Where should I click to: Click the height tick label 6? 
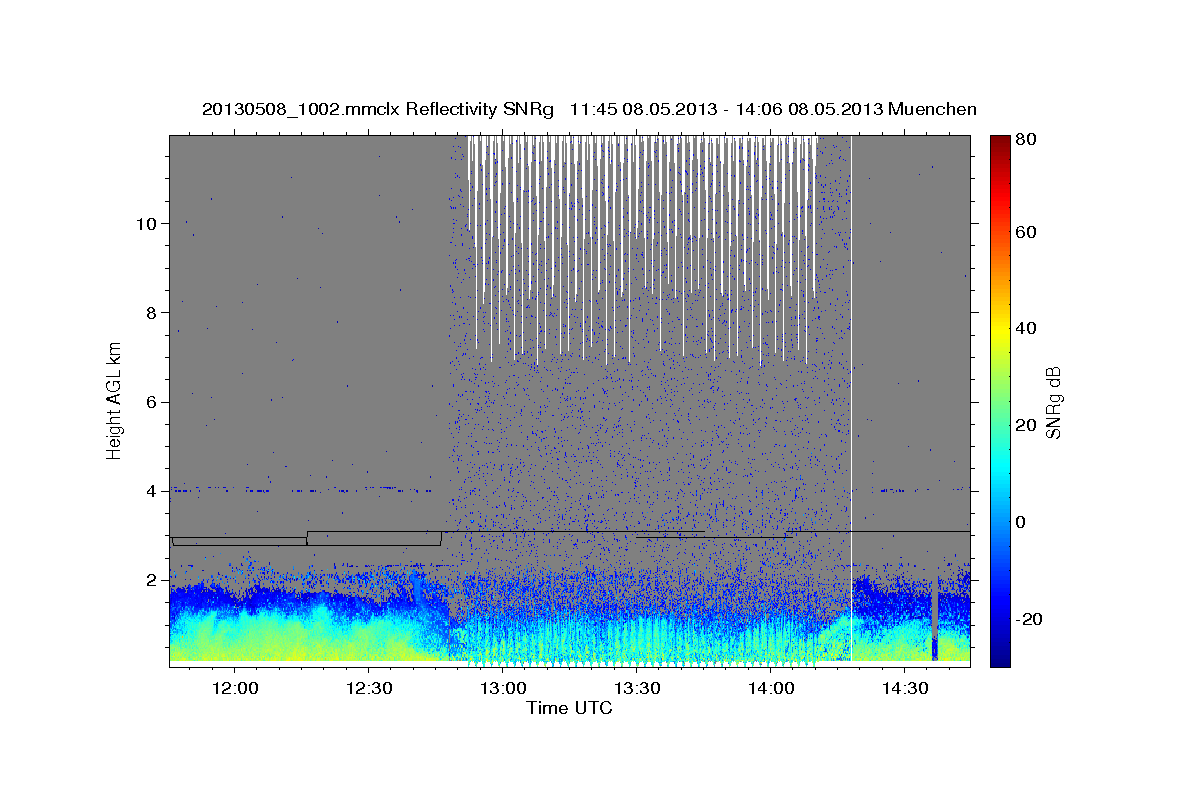151,402
